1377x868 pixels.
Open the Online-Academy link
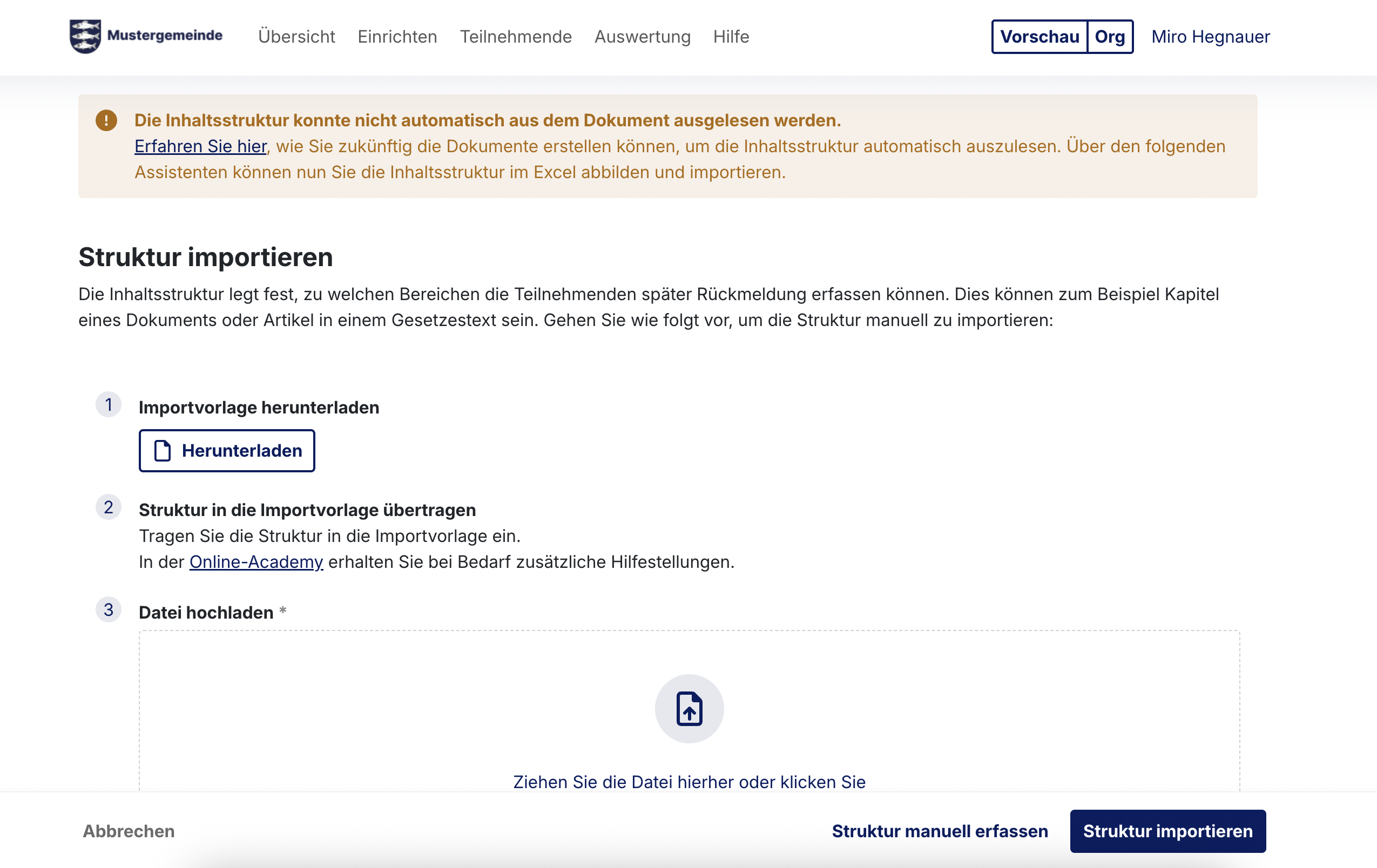(x=256, y=562)
